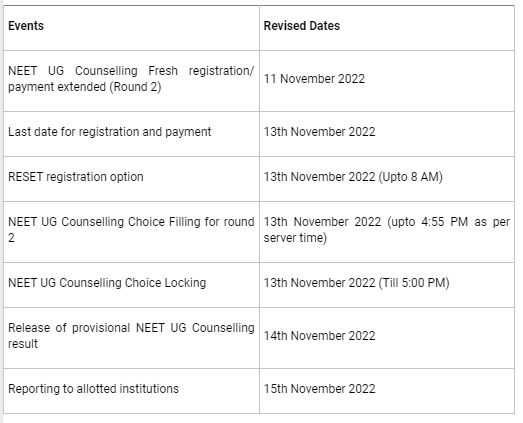The image size is (523, 423).
Task: Click 13th November 2022 (Till 5:00 PM)
Action: pyautogui.click(x=356, y=283)
